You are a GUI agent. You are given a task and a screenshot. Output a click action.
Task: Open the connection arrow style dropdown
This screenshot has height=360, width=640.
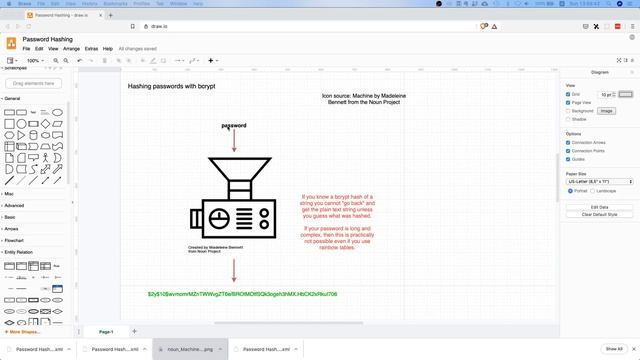point(179,60)
